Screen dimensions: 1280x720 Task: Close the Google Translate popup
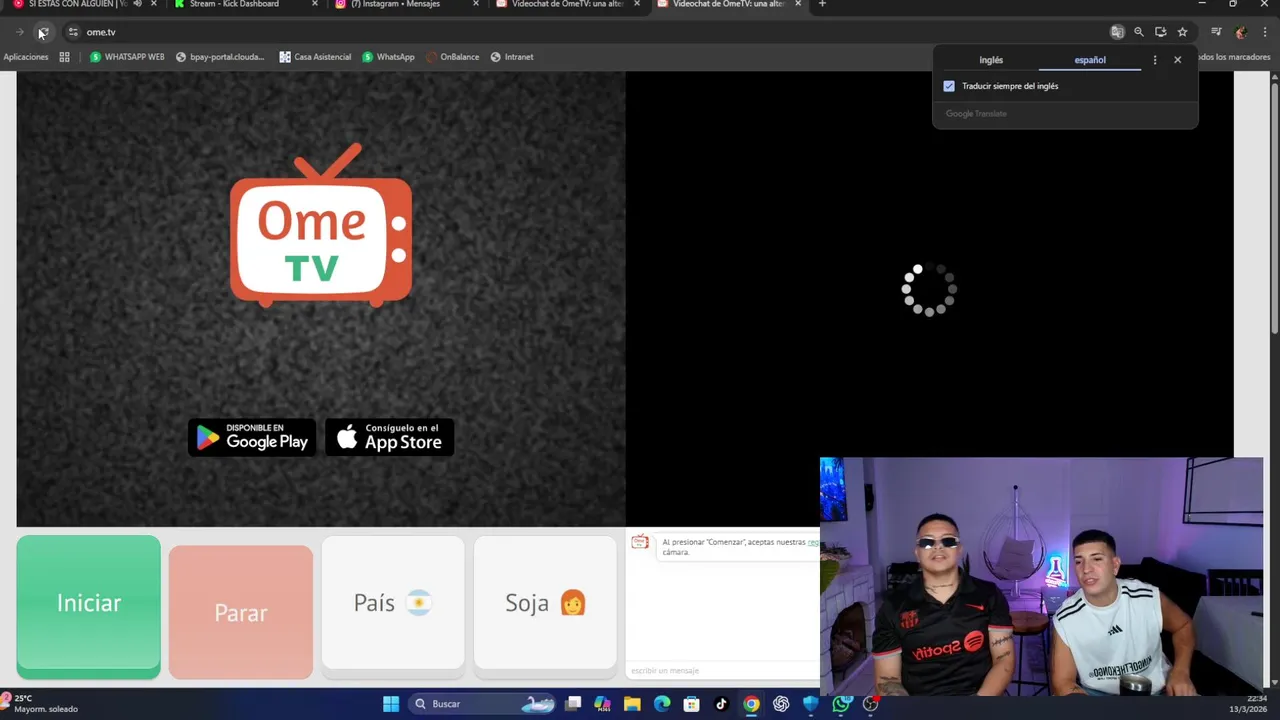coord(1178,60)
